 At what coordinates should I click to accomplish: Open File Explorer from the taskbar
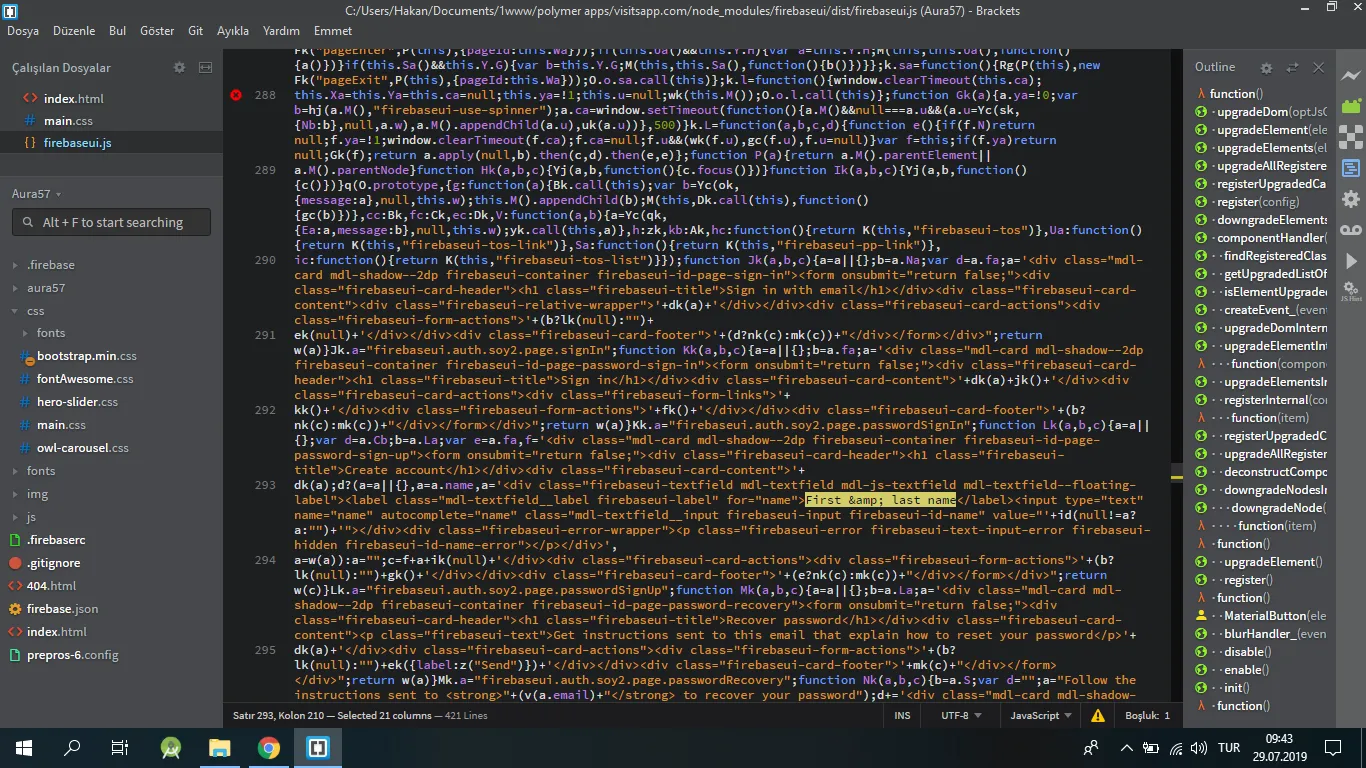[219, 747]
